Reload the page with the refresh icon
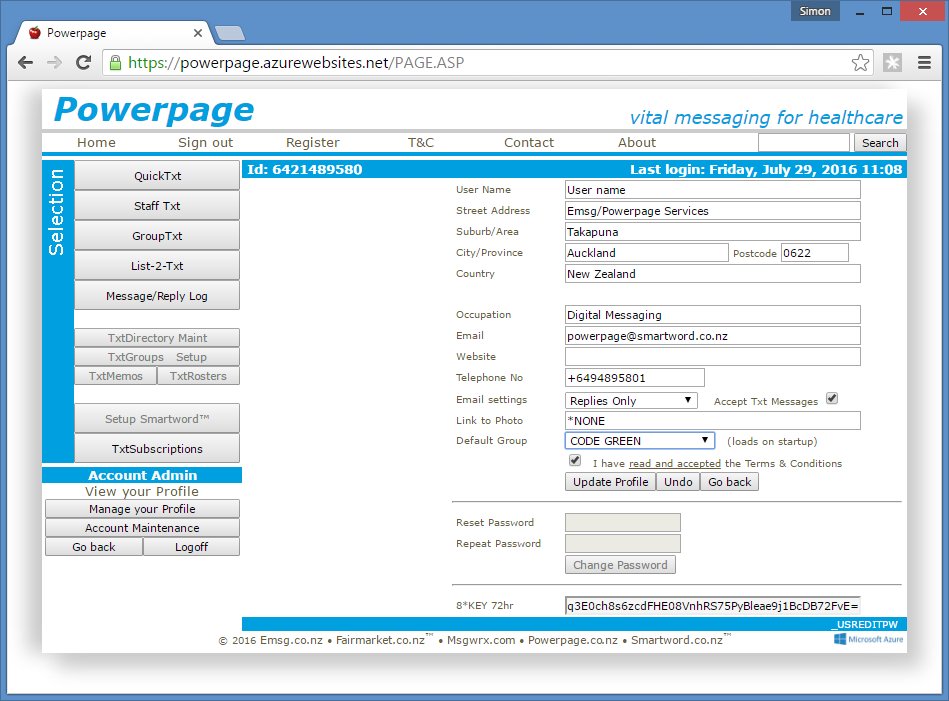 click(84, 62)
